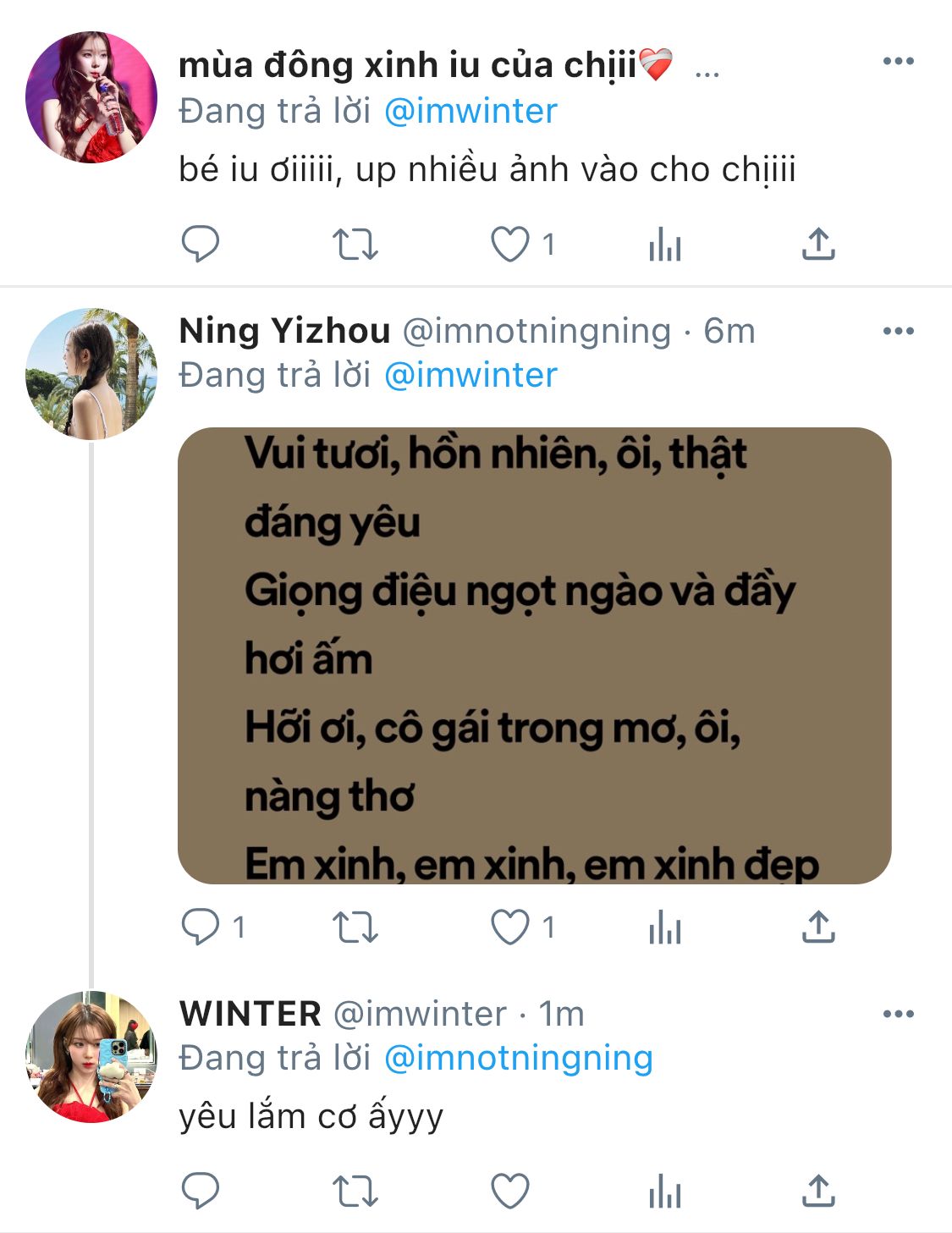The image size is (952, 1233).
Task: Retweet WINTER's "yêu lắm cơ ấyyy" reply
Action: [x=355, y=1192]
